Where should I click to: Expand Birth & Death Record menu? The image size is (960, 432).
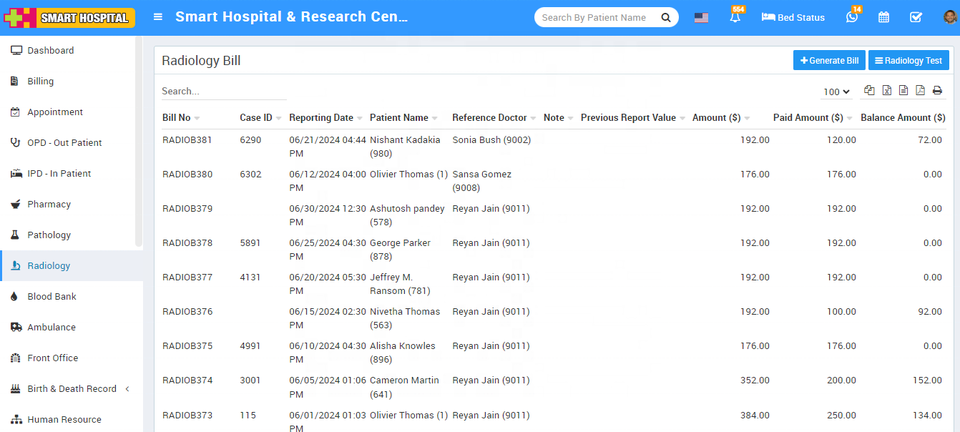coord(71,389)
